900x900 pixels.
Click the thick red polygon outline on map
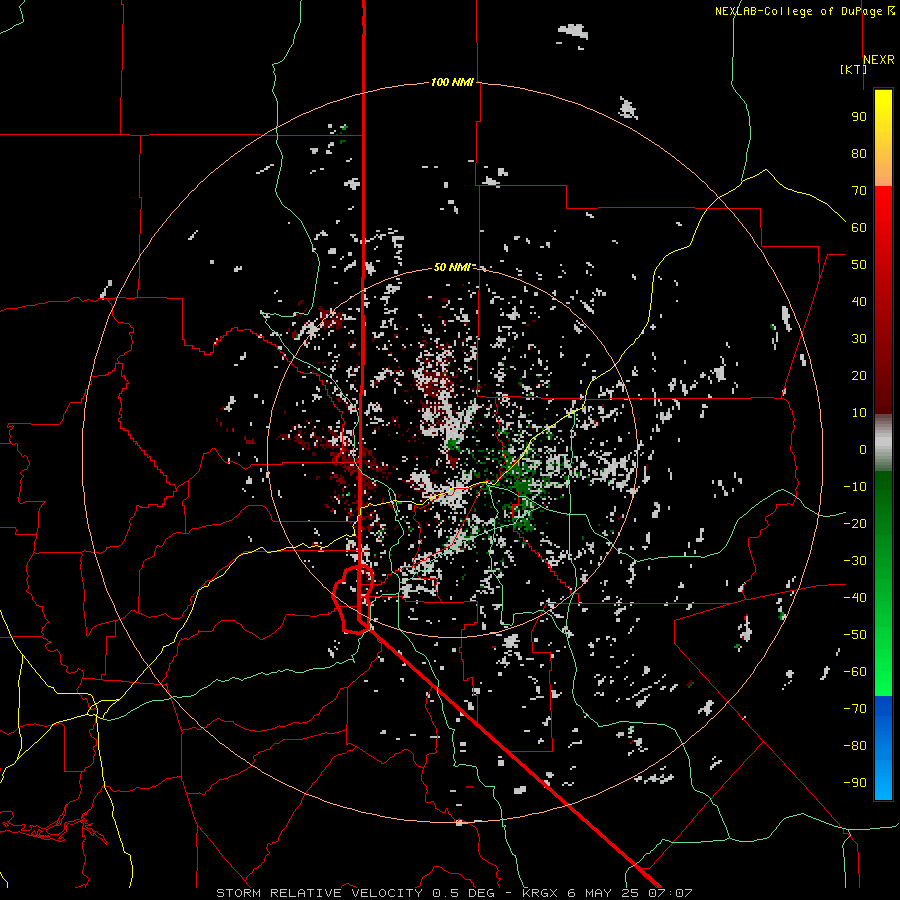tap(353, 599)
